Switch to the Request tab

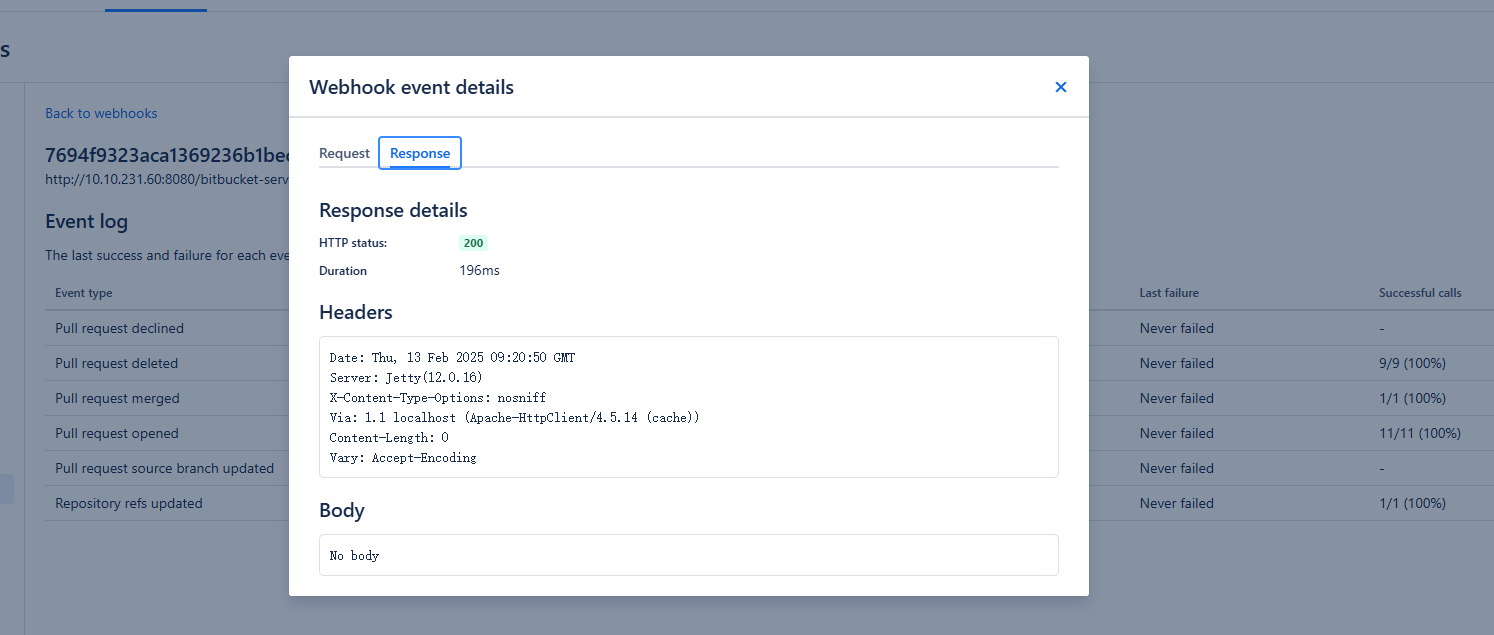[344, 153]
